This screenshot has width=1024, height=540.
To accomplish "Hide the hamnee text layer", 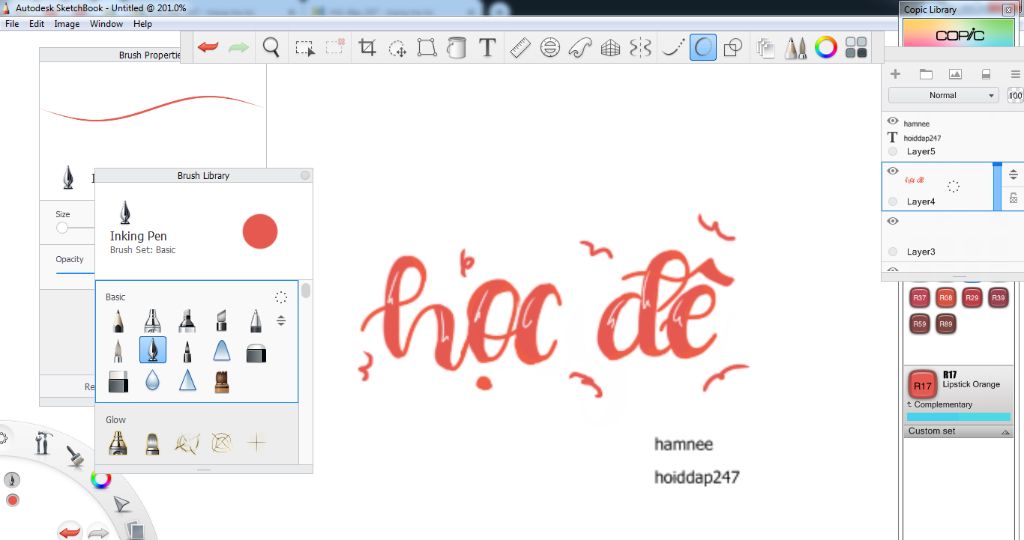I will point(893,121).
